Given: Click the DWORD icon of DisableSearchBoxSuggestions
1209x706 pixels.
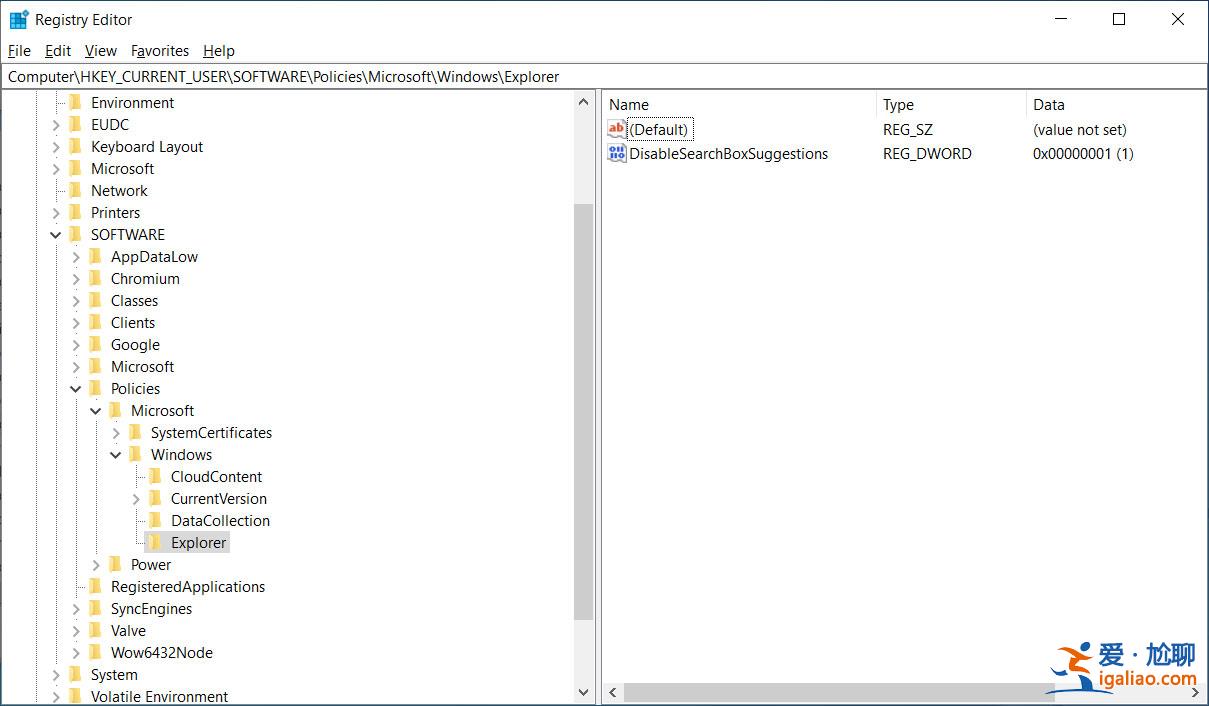Looking at the screenshot, I should tap(617, 154).
